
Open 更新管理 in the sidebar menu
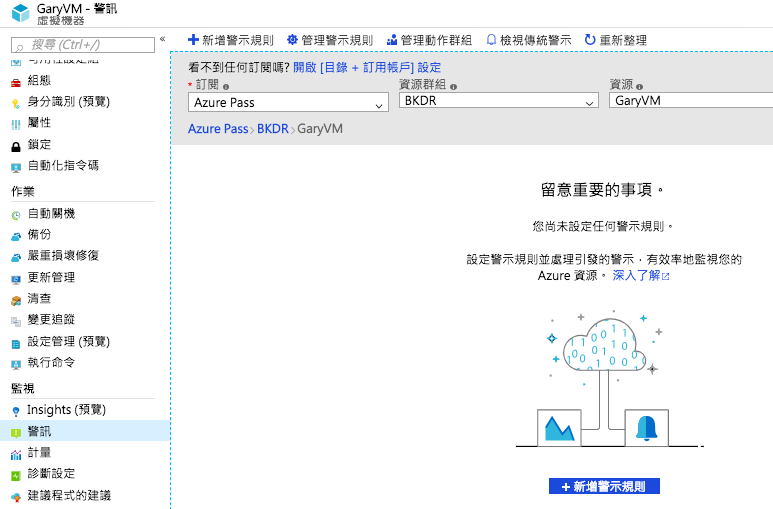51,277
